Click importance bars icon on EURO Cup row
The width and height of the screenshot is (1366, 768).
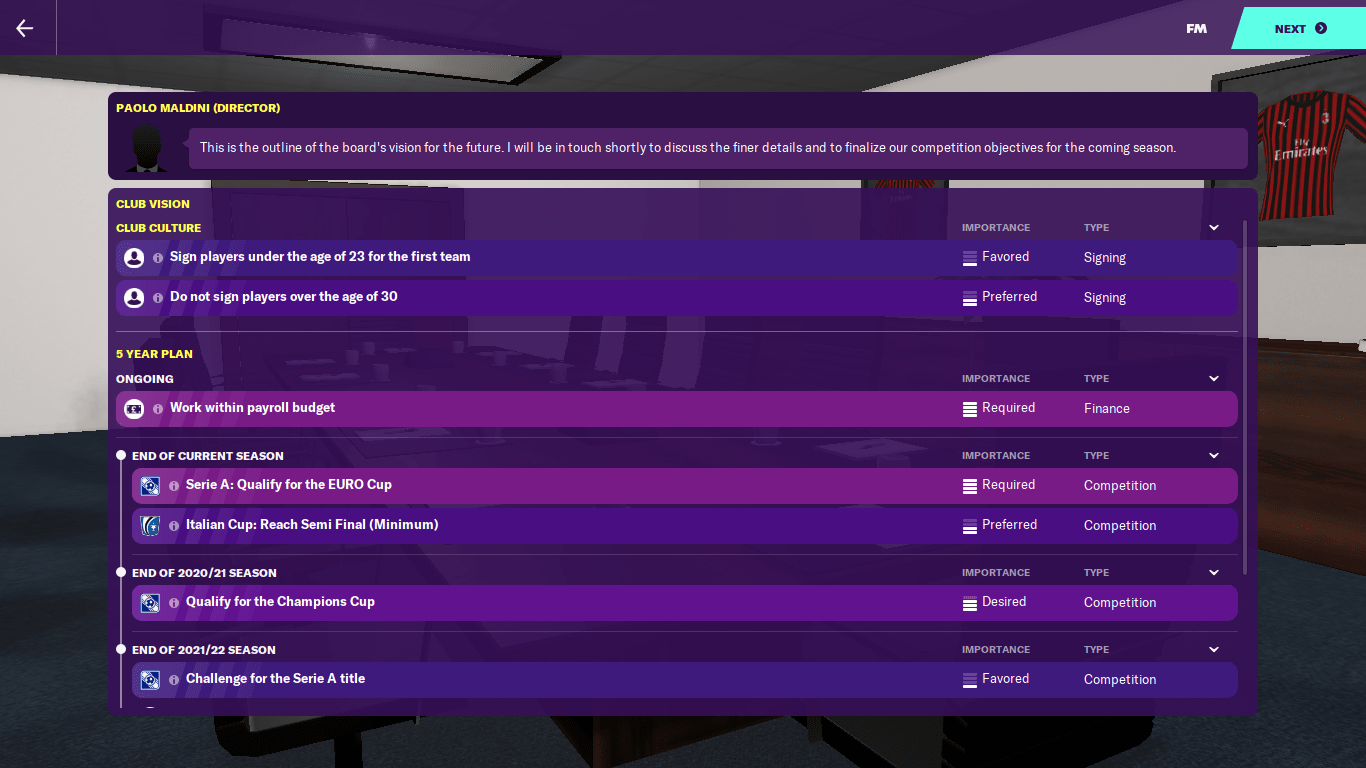969,485
